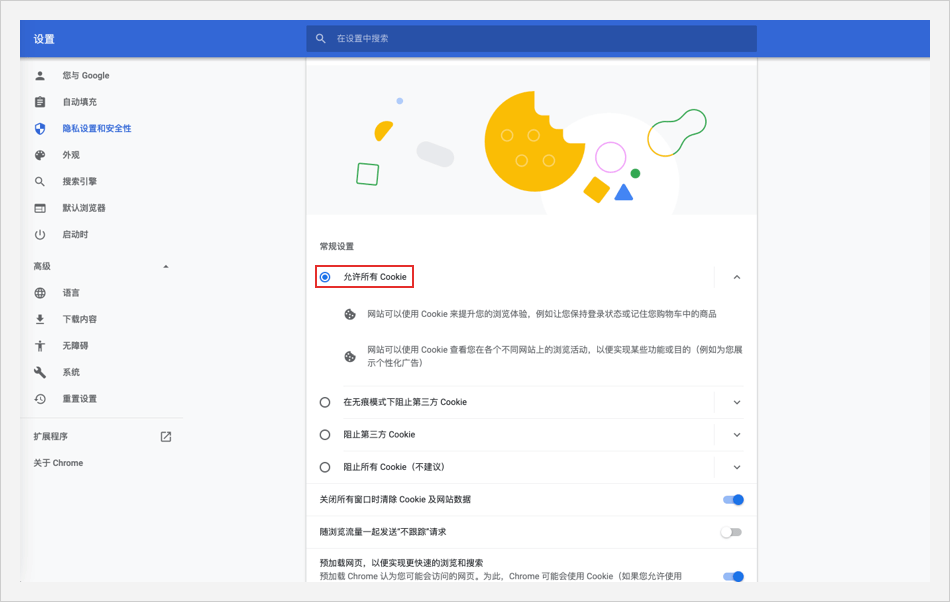The width and height of the screenshot is (950, 602).
Task: Click the wrench icon beside 系统
Action: click(x=40, y=372)
